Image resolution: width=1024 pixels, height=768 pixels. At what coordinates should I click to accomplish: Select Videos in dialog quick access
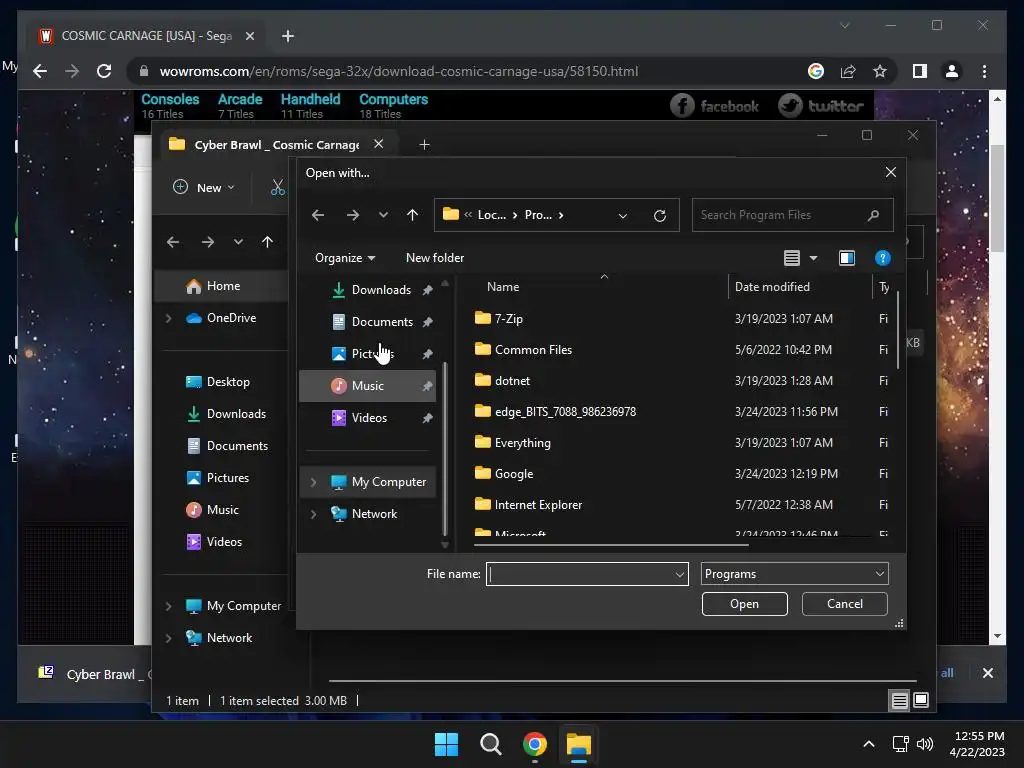[369, 418]
